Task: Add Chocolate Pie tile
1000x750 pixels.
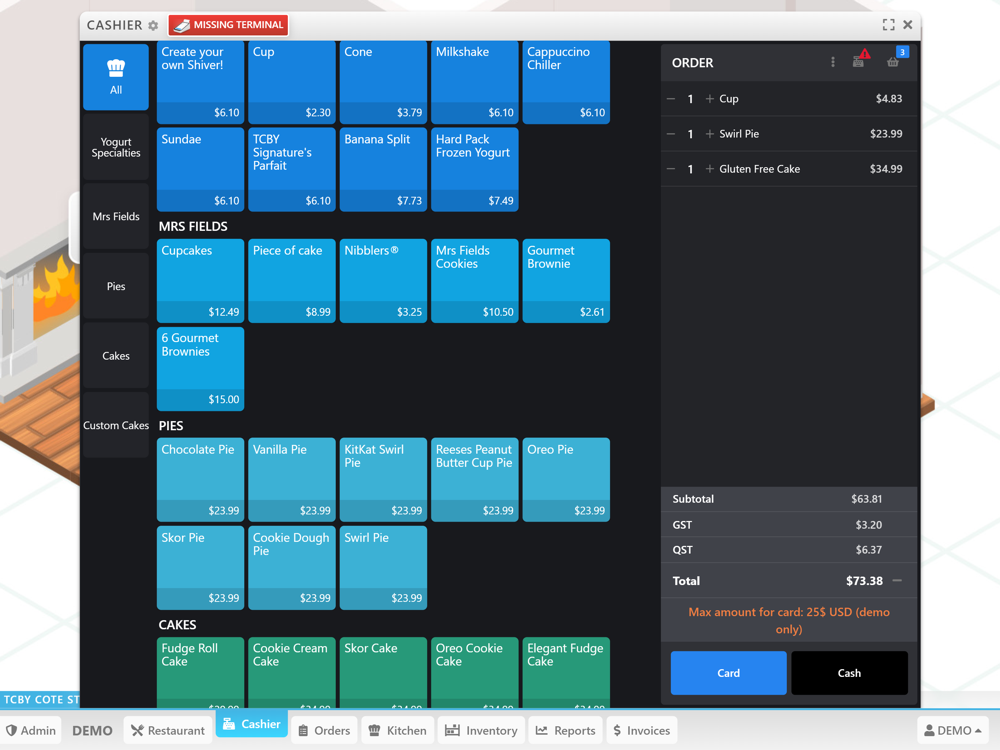Action: [x=200, y=480]
